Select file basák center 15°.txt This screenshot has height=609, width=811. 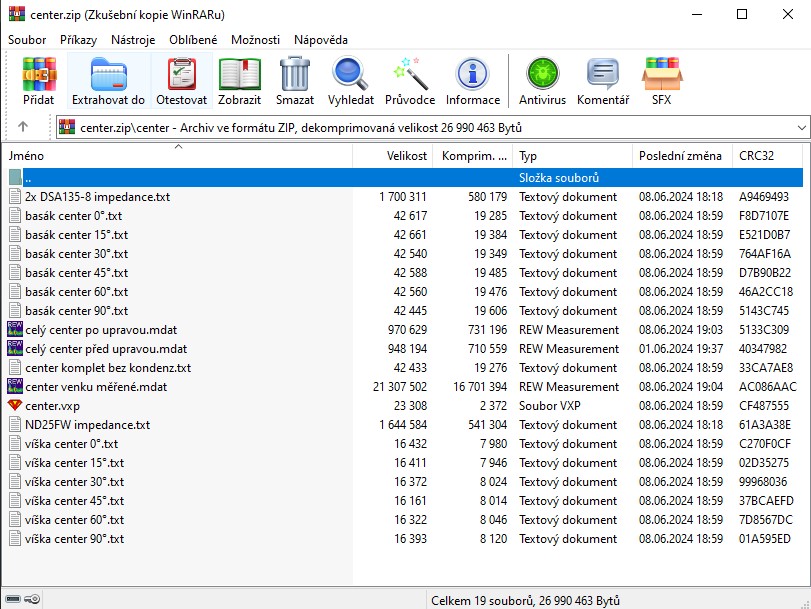click(77, 235)
